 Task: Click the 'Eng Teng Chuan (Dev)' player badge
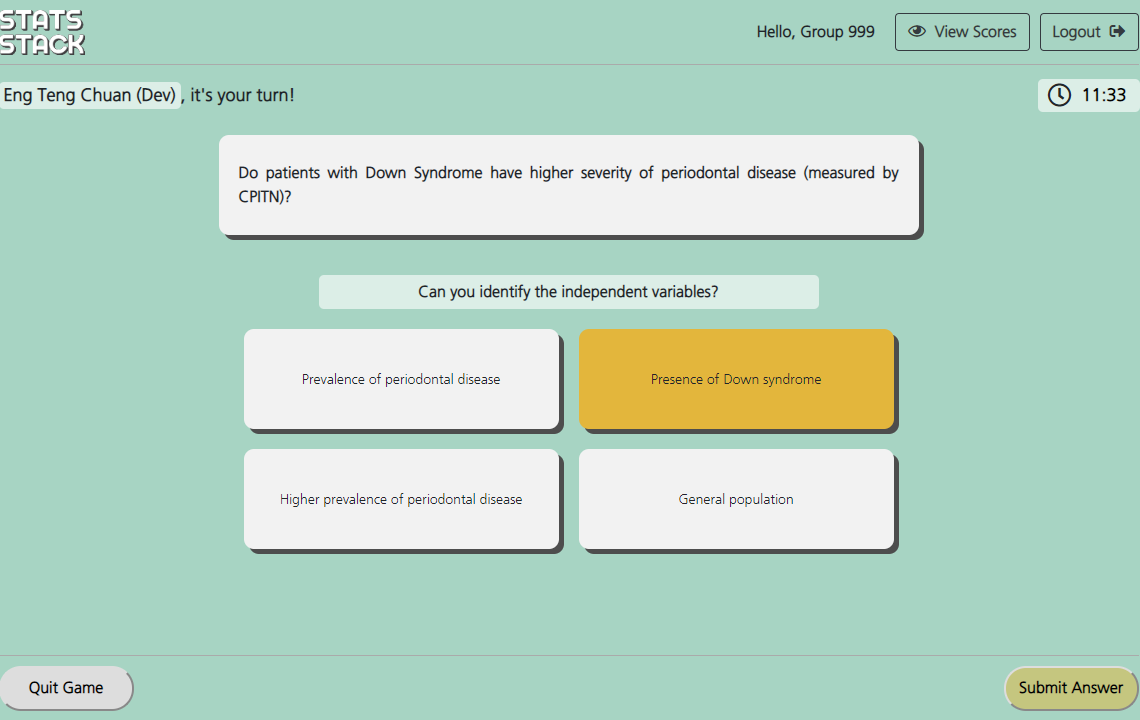coord(90,95)
